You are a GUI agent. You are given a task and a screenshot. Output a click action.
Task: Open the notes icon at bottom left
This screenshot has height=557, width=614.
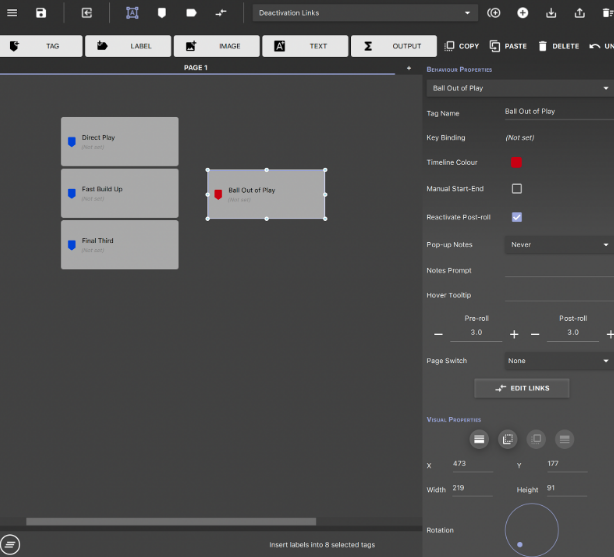(x=10, y=544)
